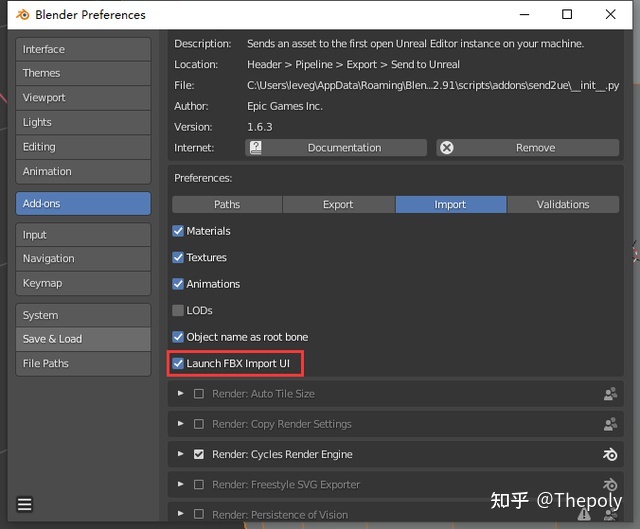Open Save & Load preferences

pos(83,339)
